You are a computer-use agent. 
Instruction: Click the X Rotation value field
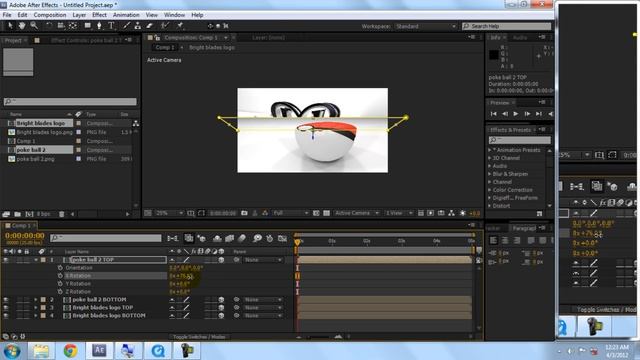pos(179,276)
